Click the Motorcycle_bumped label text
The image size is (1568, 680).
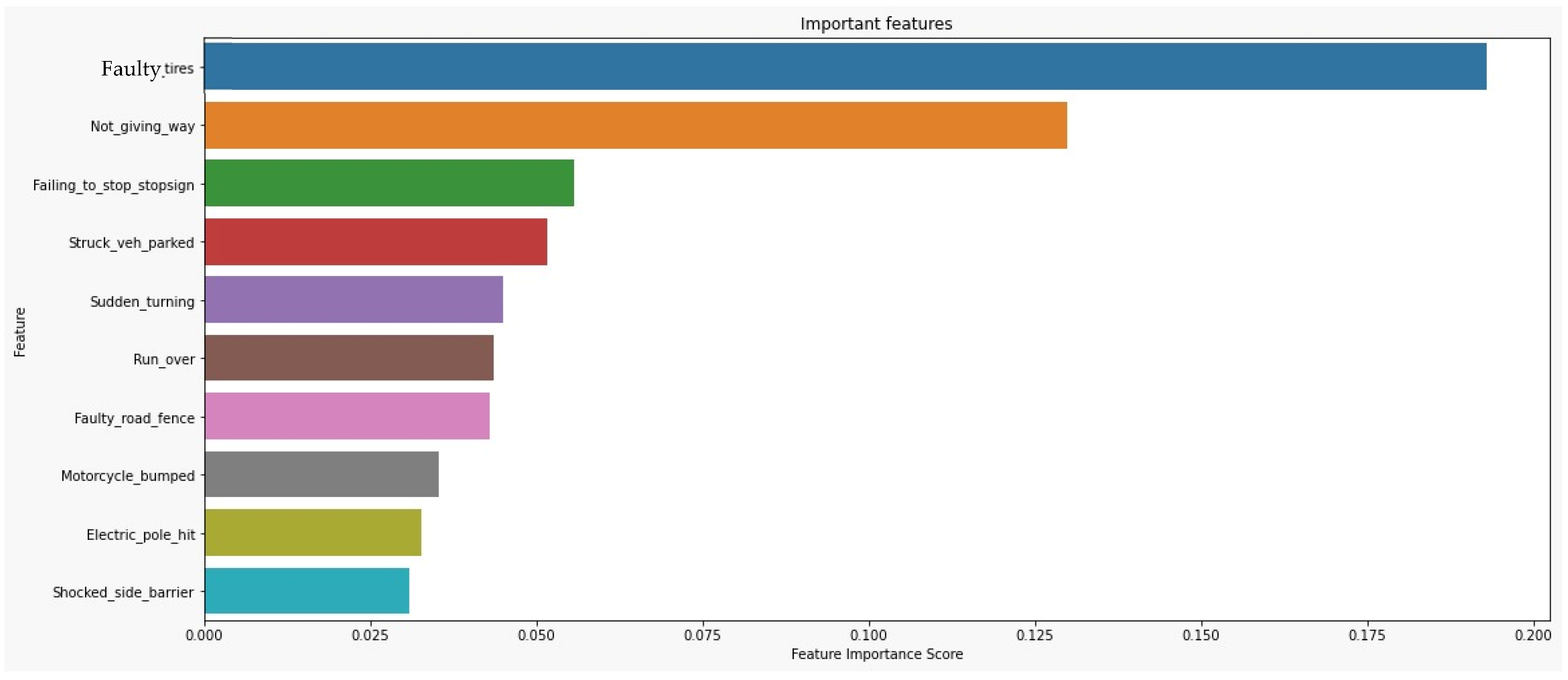pyautogui.click(x=128, y=476)
